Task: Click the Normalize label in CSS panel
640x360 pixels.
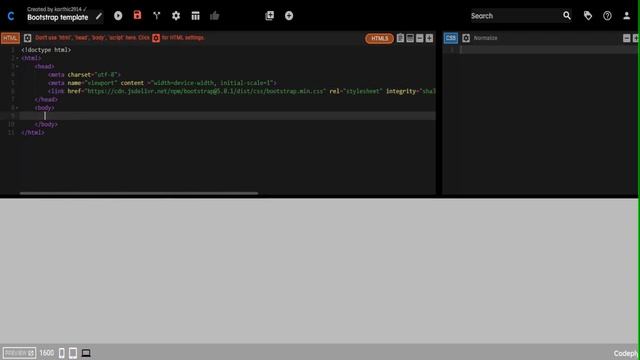Action: (x=485, y=38)
